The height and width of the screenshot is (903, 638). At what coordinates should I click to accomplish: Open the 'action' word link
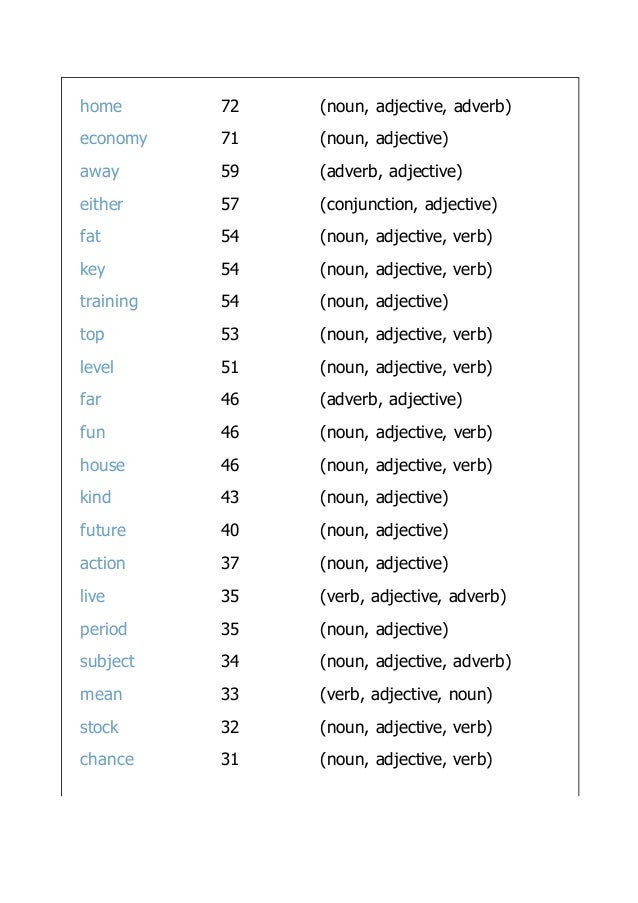[x=102, y=563]
